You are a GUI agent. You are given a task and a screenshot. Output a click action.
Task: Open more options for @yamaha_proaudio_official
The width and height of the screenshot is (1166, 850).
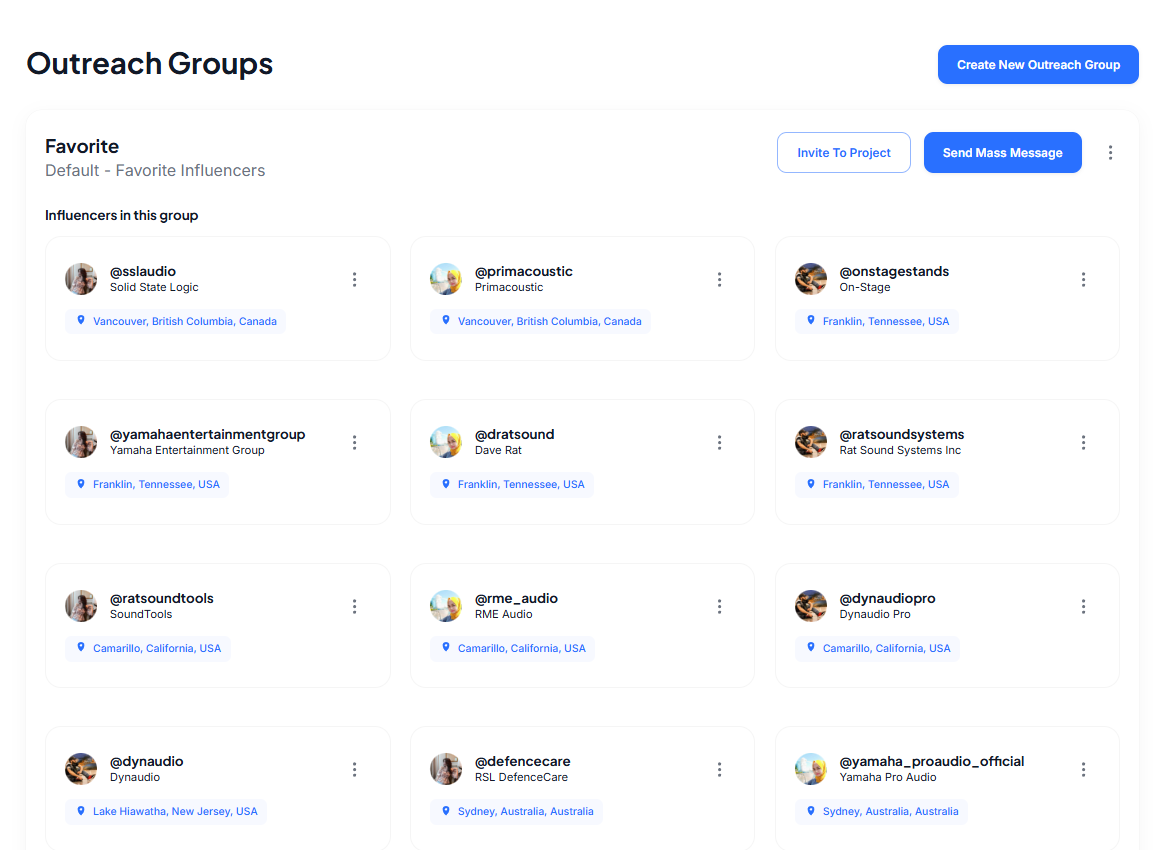1083,770
